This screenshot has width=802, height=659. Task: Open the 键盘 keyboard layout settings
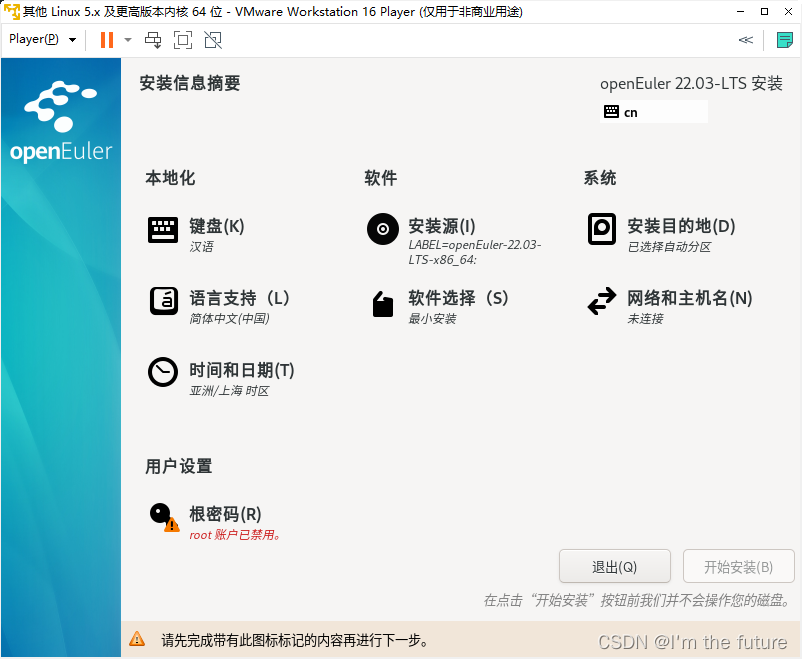coord(215,226)
